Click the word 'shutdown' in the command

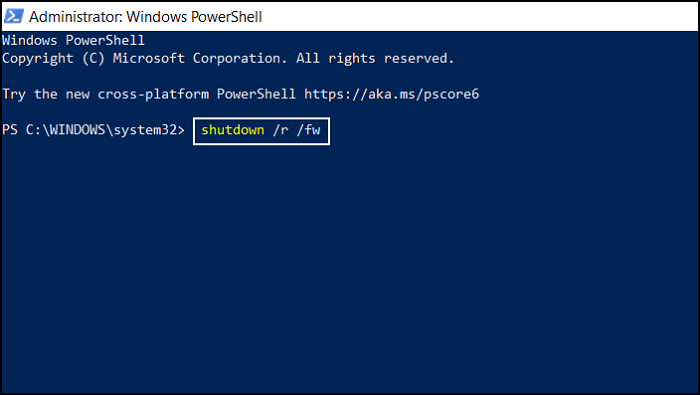pos(233,130)
